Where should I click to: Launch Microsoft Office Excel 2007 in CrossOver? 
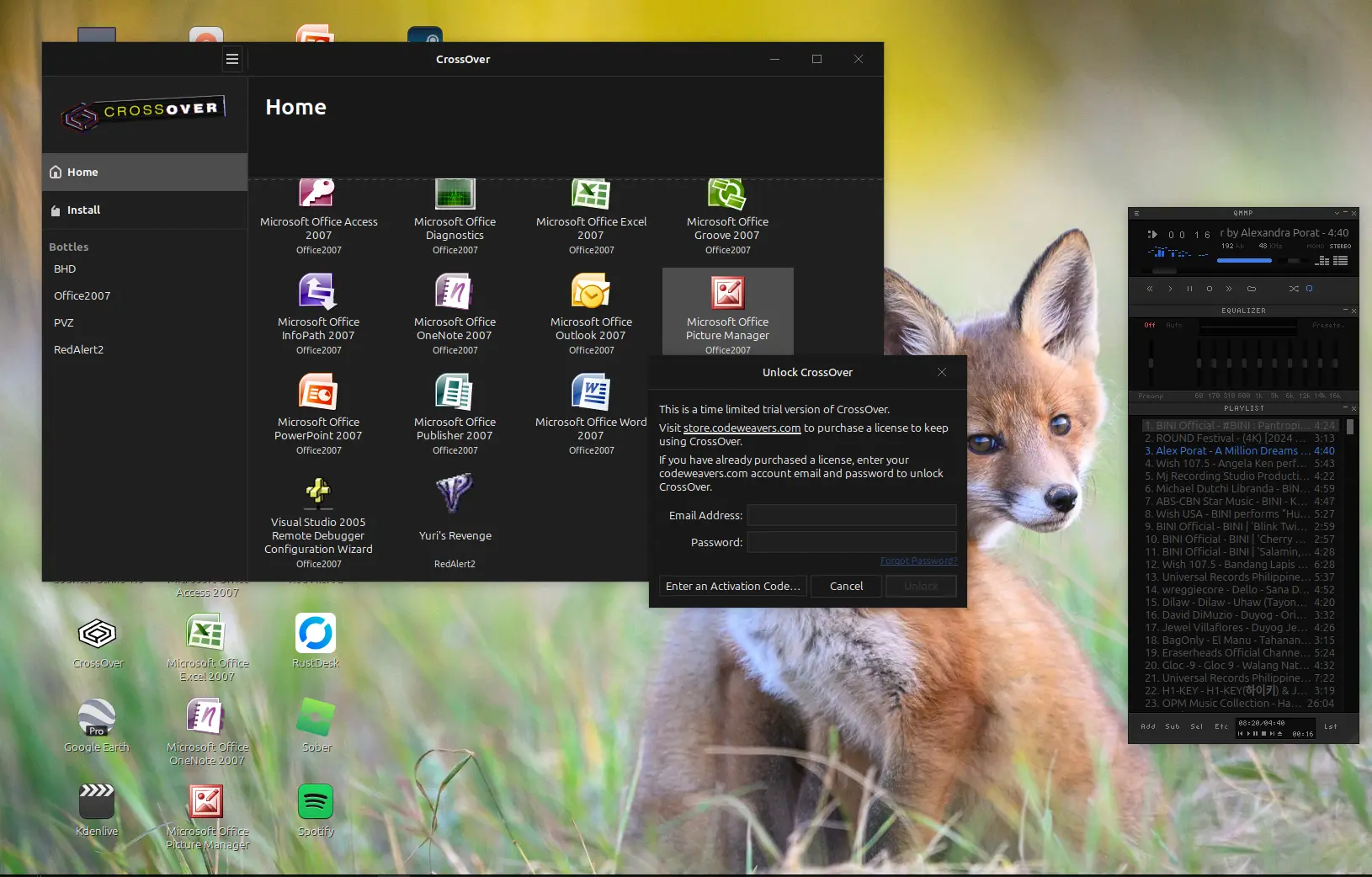[591, 217]
